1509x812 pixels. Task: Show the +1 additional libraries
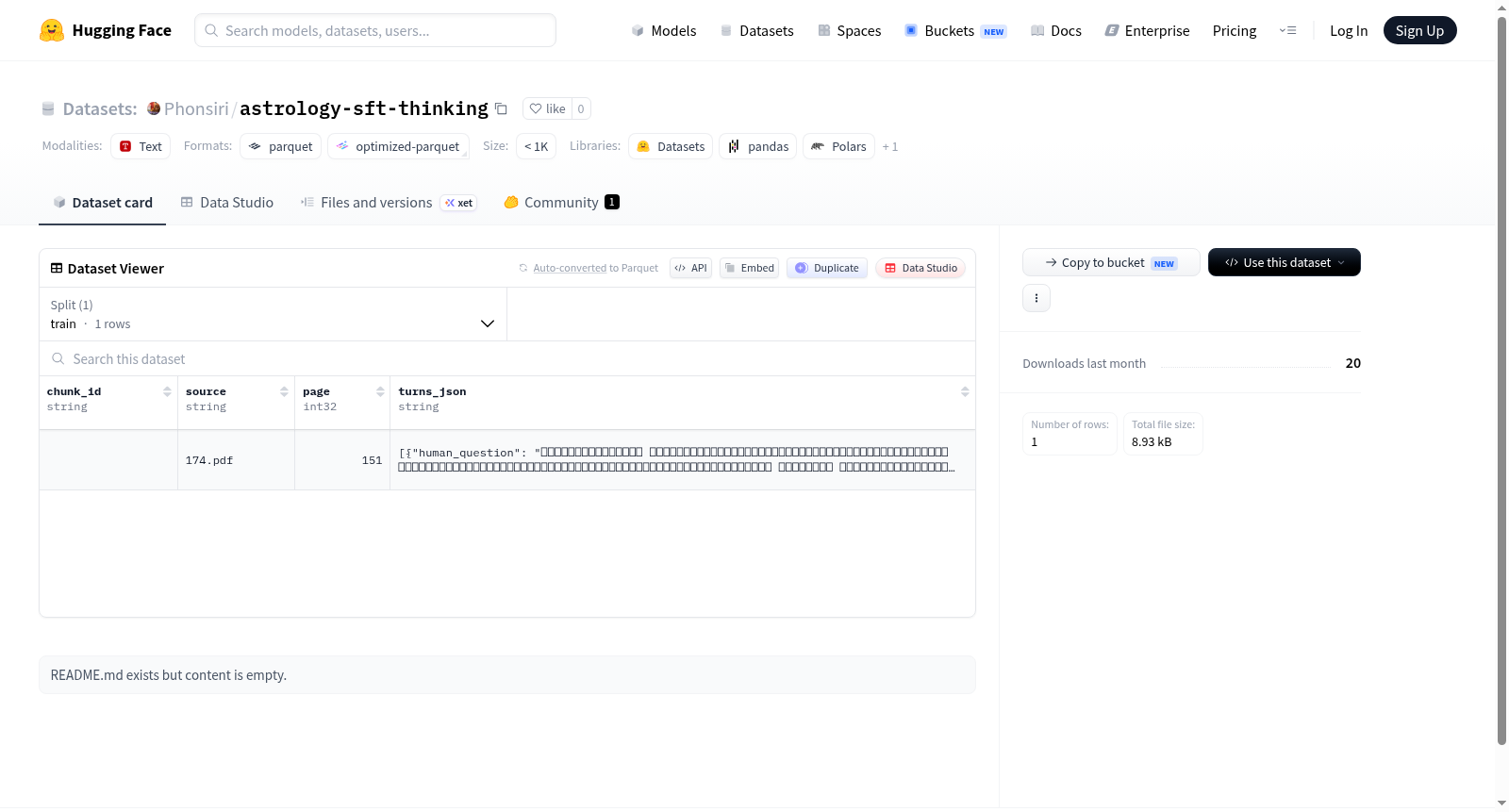[x=890, y=147]
